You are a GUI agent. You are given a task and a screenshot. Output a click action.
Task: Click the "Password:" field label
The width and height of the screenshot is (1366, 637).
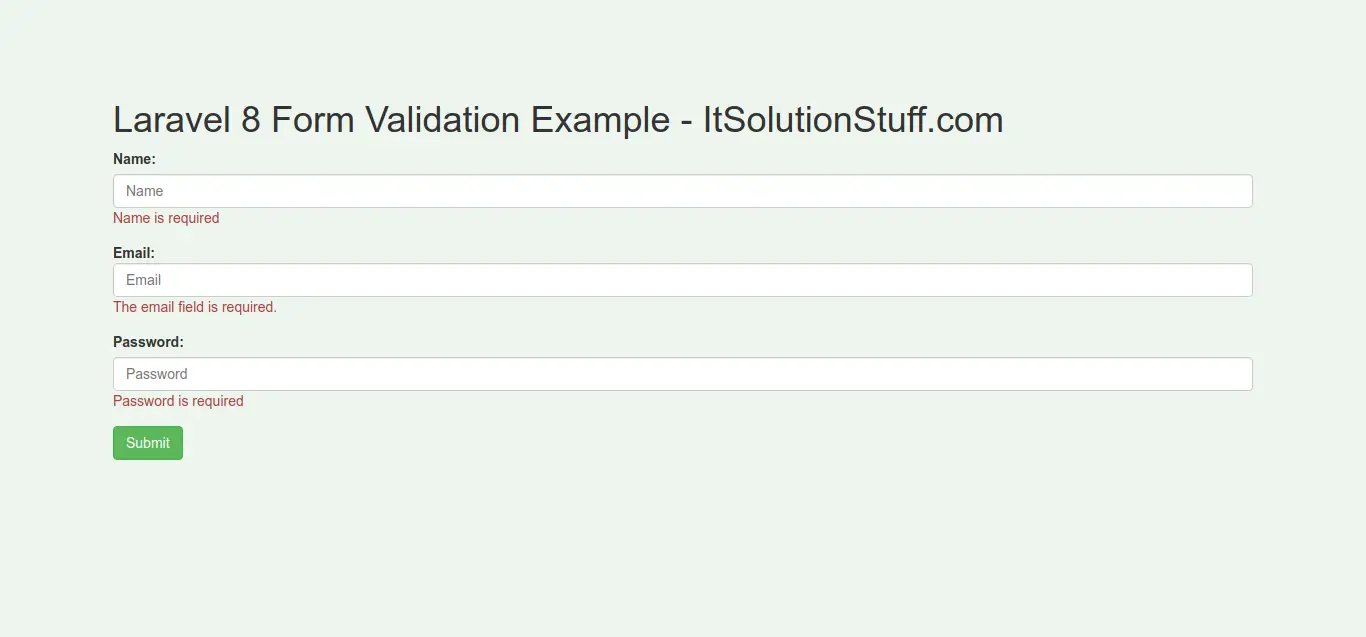tap(148, 342)
